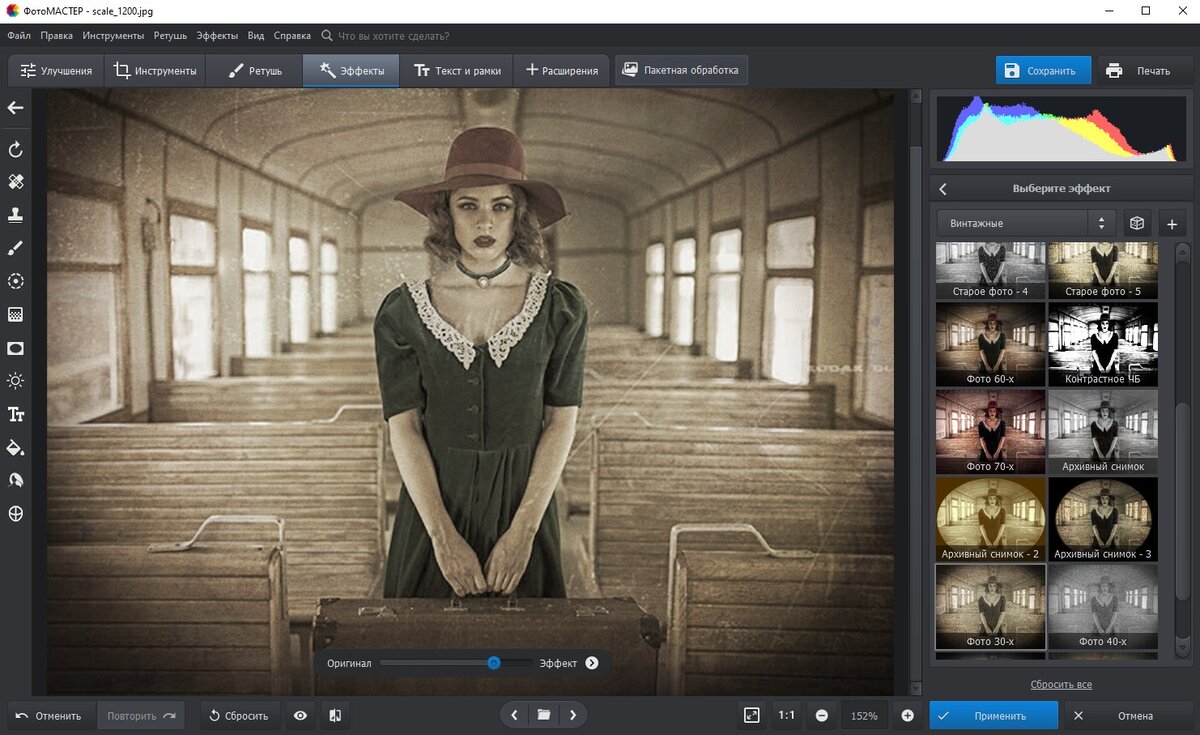Switch to the Текст и рамки tab
Viewport: 1200px width, 735px height.
pyautogui.click(x=457, y=71)
